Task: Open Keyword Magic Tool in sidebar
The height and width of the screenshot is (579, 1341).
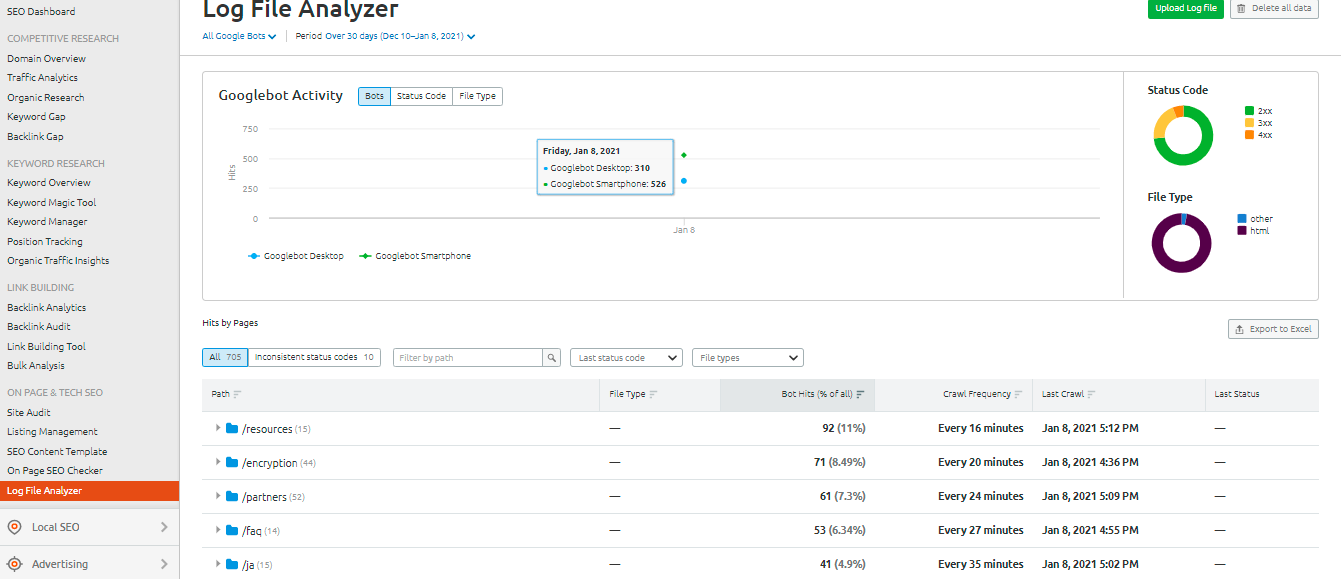Action: point(52,202)
